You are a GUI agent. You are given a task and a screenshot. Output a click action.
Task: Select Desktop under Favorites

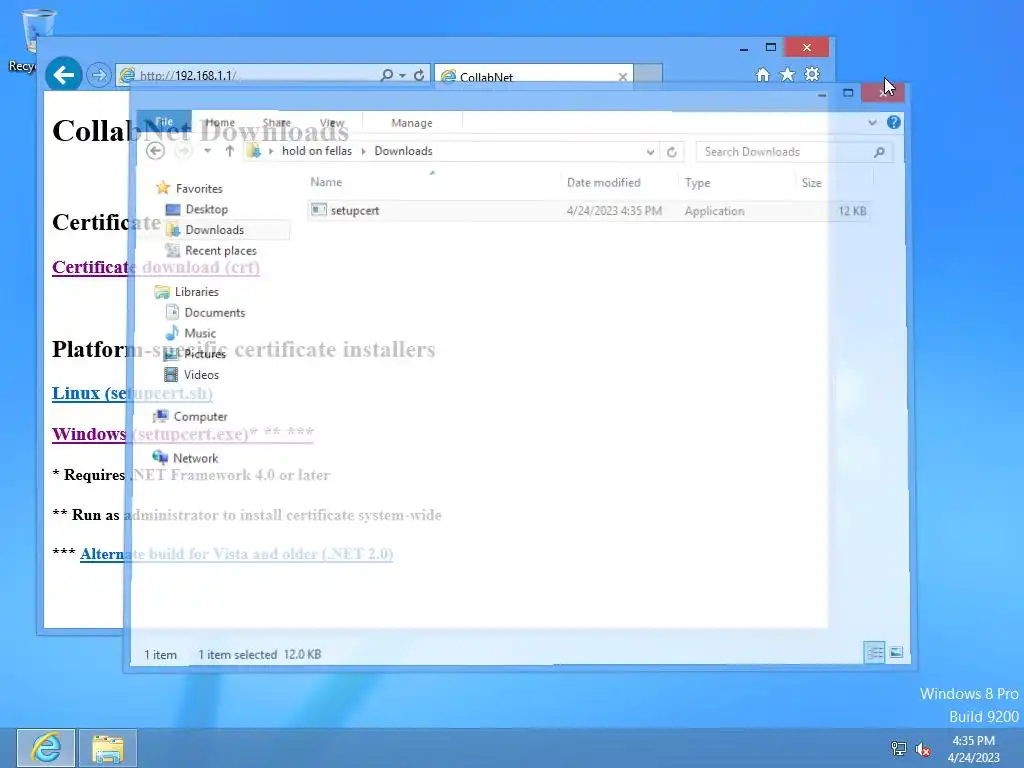(197, 209)
